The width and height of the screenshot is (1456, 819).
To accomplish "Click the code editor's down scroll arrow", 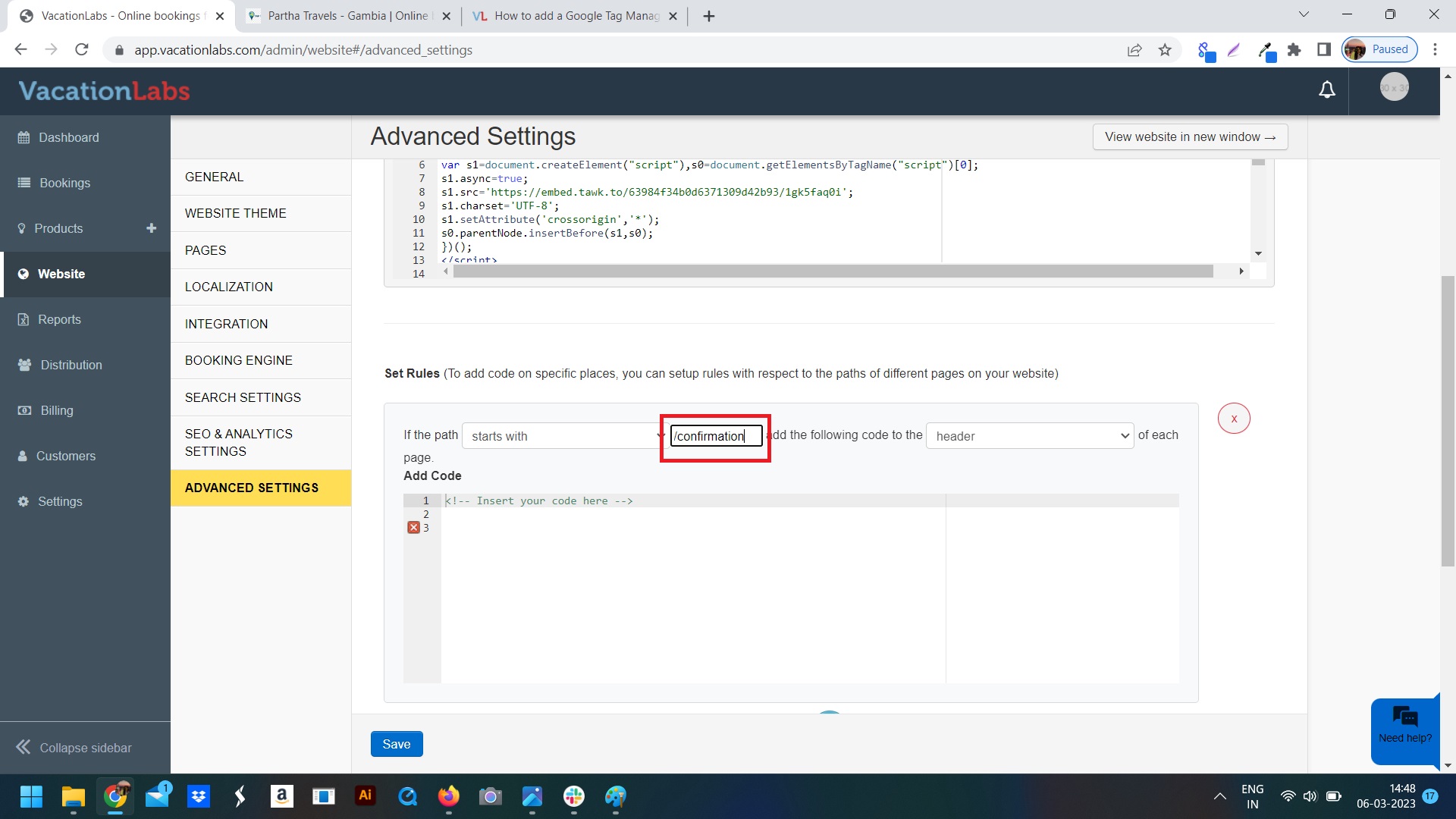I will coord(1258,254).
